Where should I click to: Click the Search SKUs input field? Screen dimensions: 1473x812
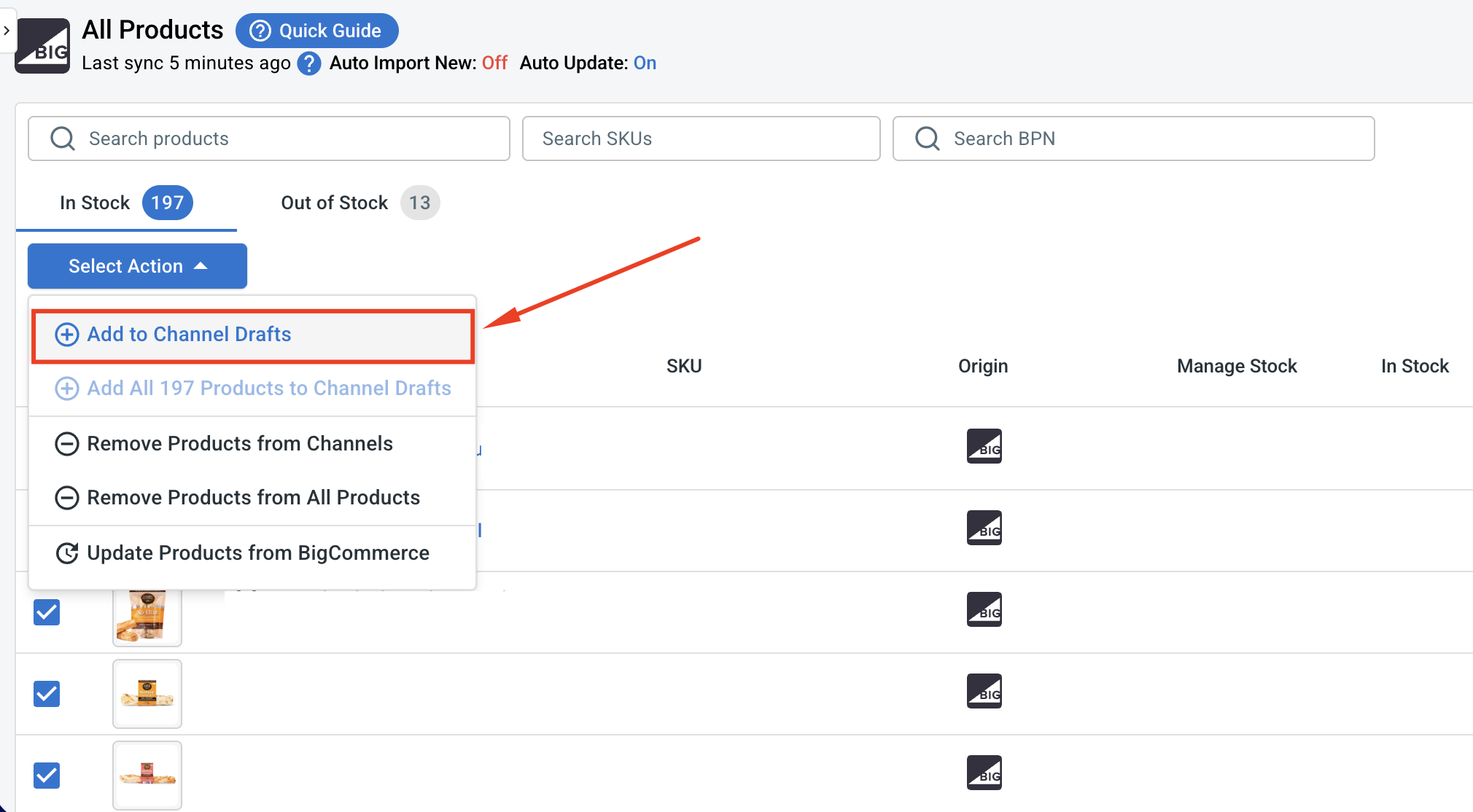click(701, 138)
